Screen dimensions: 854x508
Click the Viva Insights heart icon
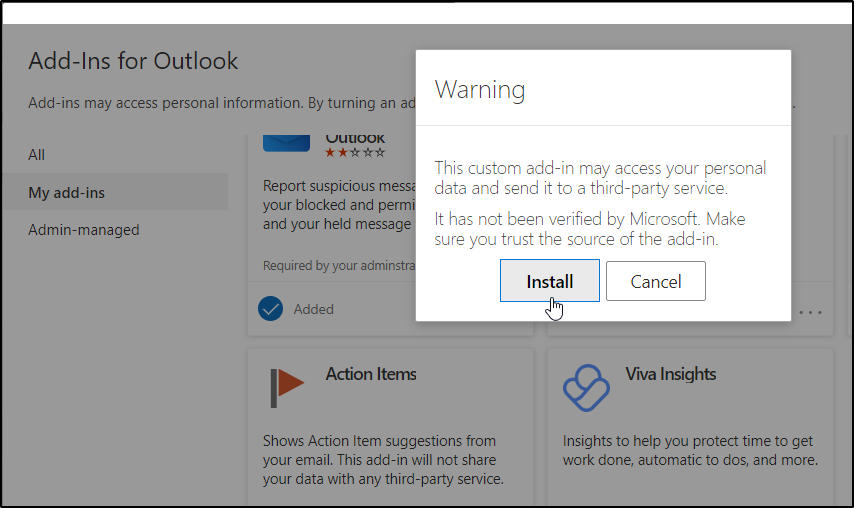click(586, 388)
